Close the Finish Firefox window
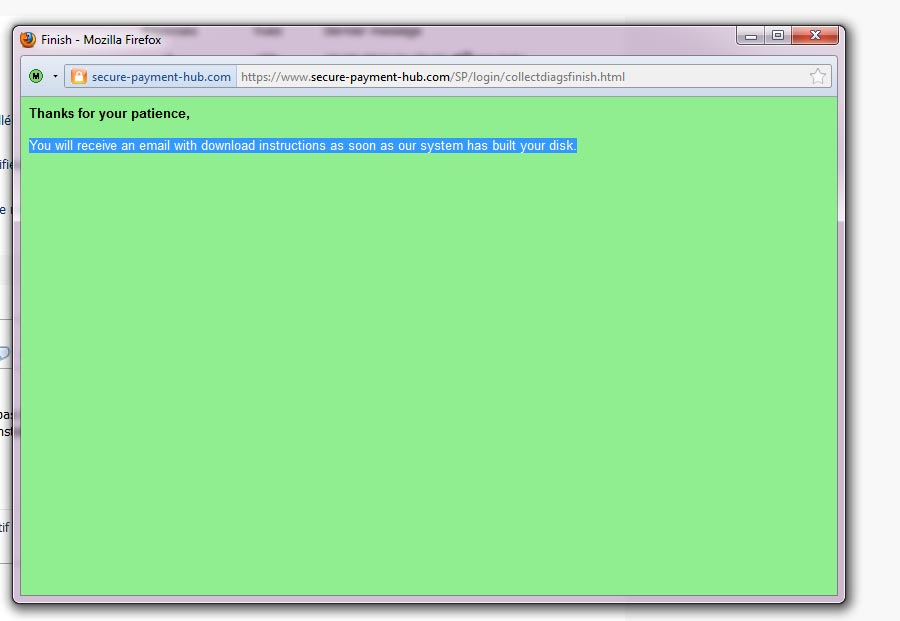900x621 pixels. [815, 36]
